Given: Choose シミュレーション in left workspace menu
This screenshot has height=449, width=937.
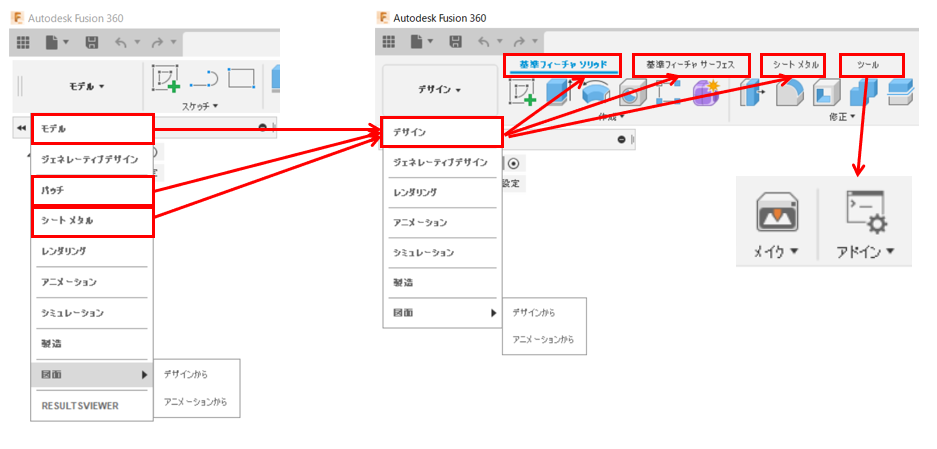Looking at the screenshot, I should click(x=92, y=313).
